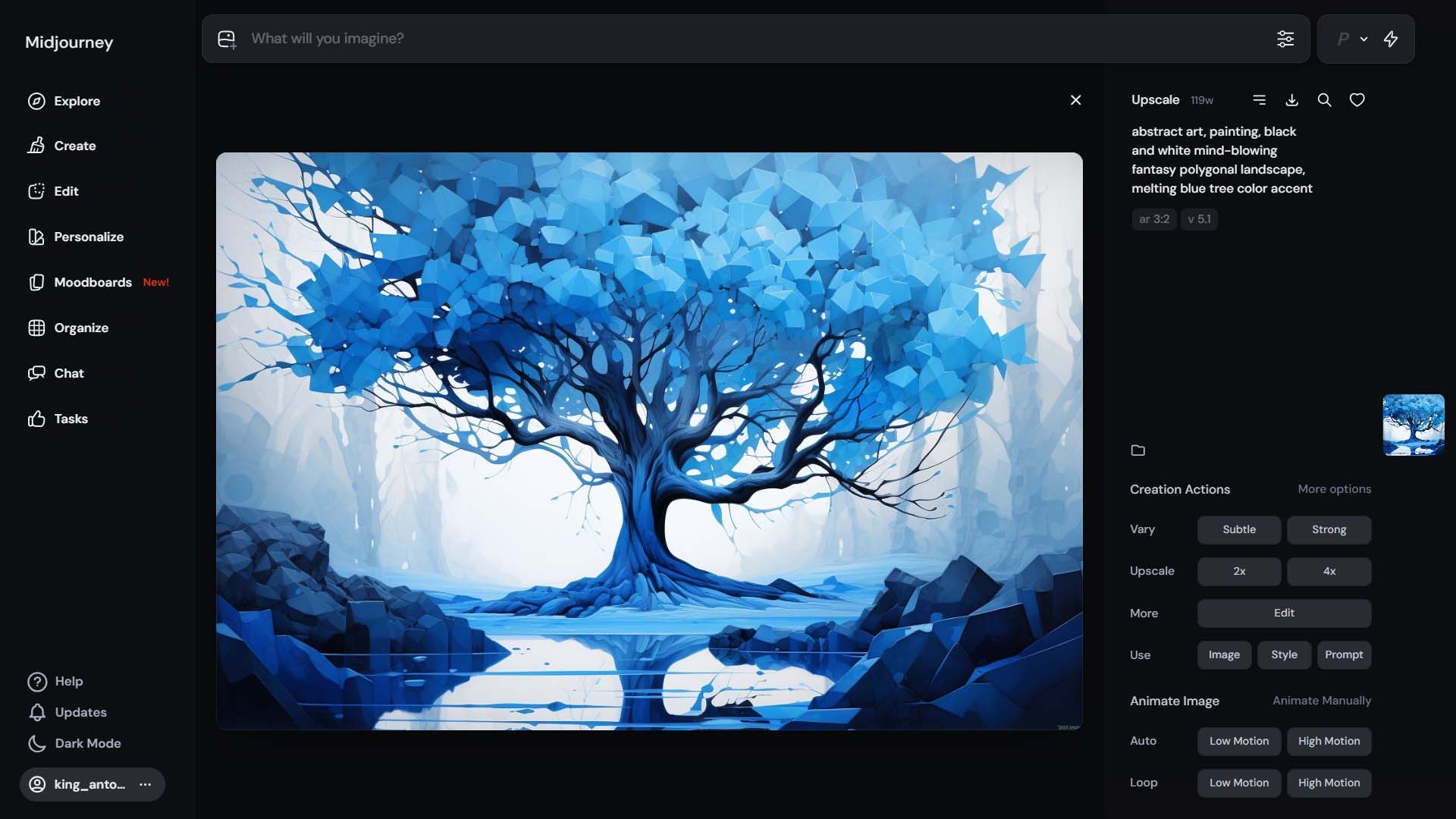Image resolution: width=1456 pixels, height=819 pixels.
Task: Select Animate Manually
Action: [x=1322, y=701]
